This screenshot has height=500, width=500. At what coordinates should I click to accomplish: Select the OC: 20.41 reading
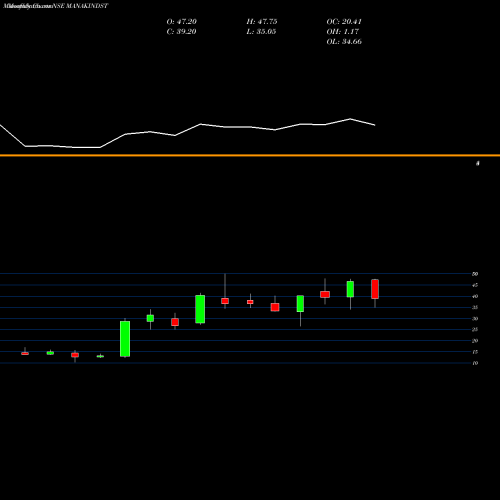tap(344, 22)
